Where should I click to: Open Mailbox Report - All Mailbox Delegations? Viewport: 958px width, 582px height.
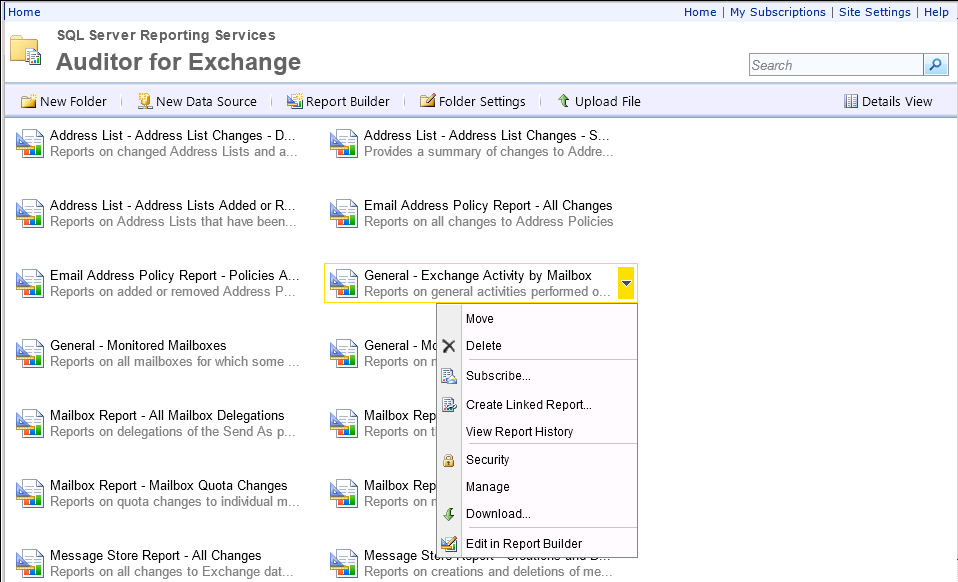point(167,415)
